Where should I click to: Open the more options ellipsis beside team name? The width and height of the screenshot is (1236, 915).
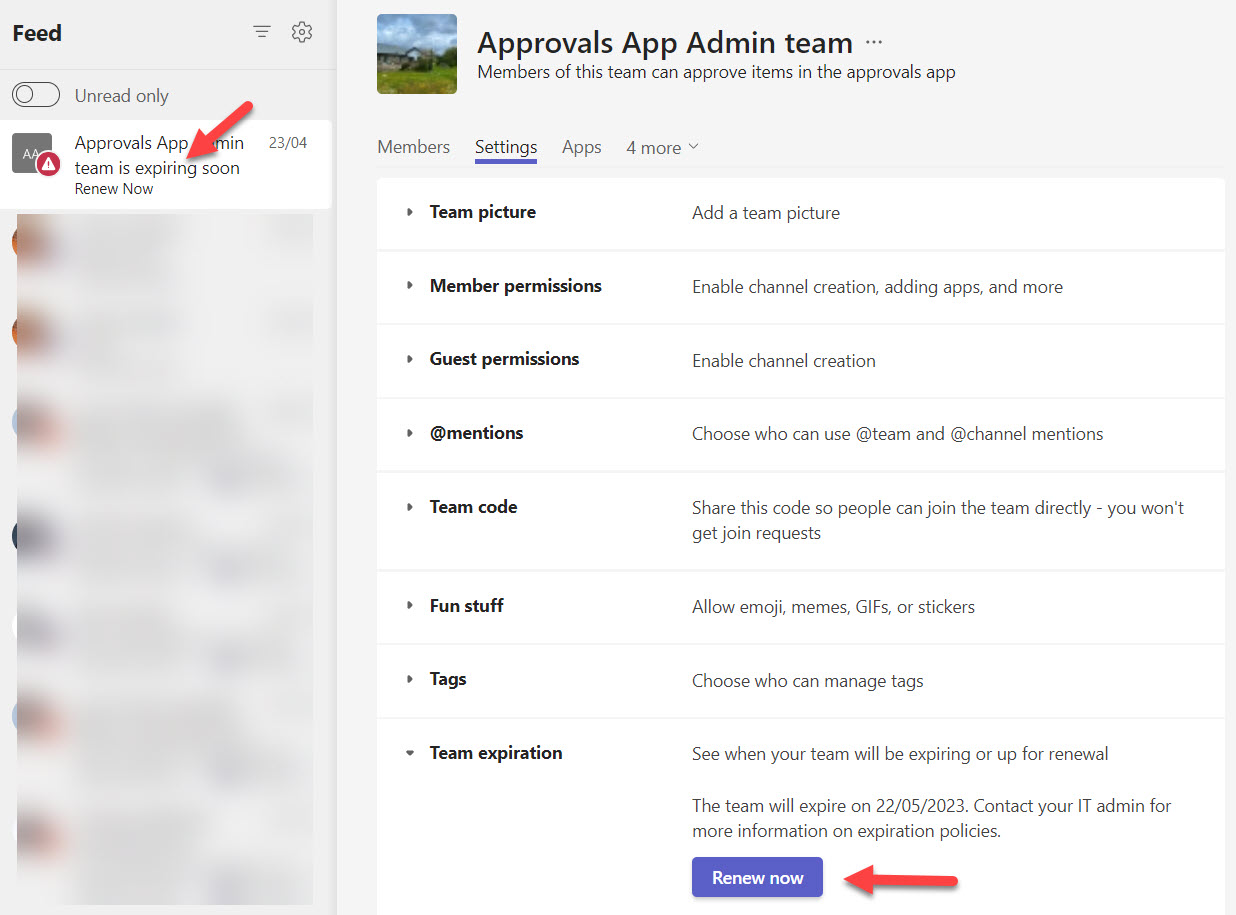click(874, 43)
